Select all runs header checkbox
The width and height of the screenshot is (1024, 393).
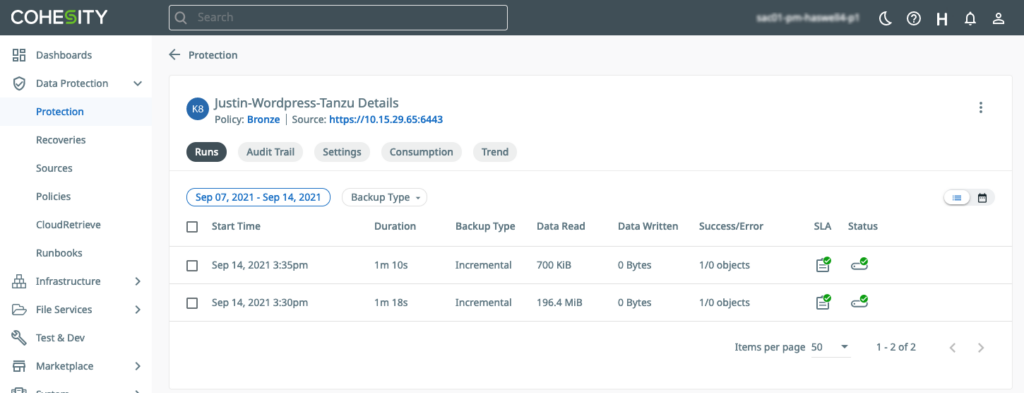coord(192,227)
